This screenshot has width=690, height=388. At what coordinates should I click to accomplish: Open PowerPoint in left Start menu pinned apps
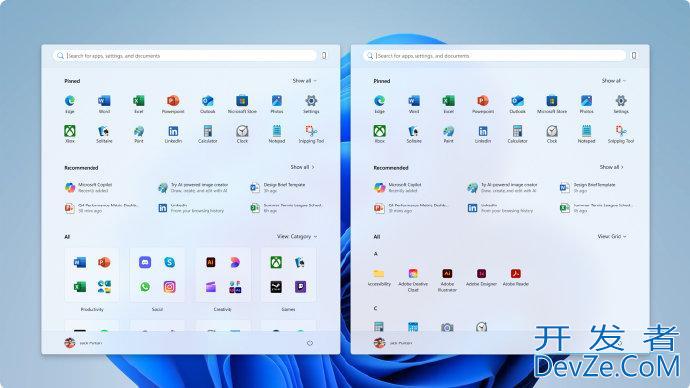[173, 104]
